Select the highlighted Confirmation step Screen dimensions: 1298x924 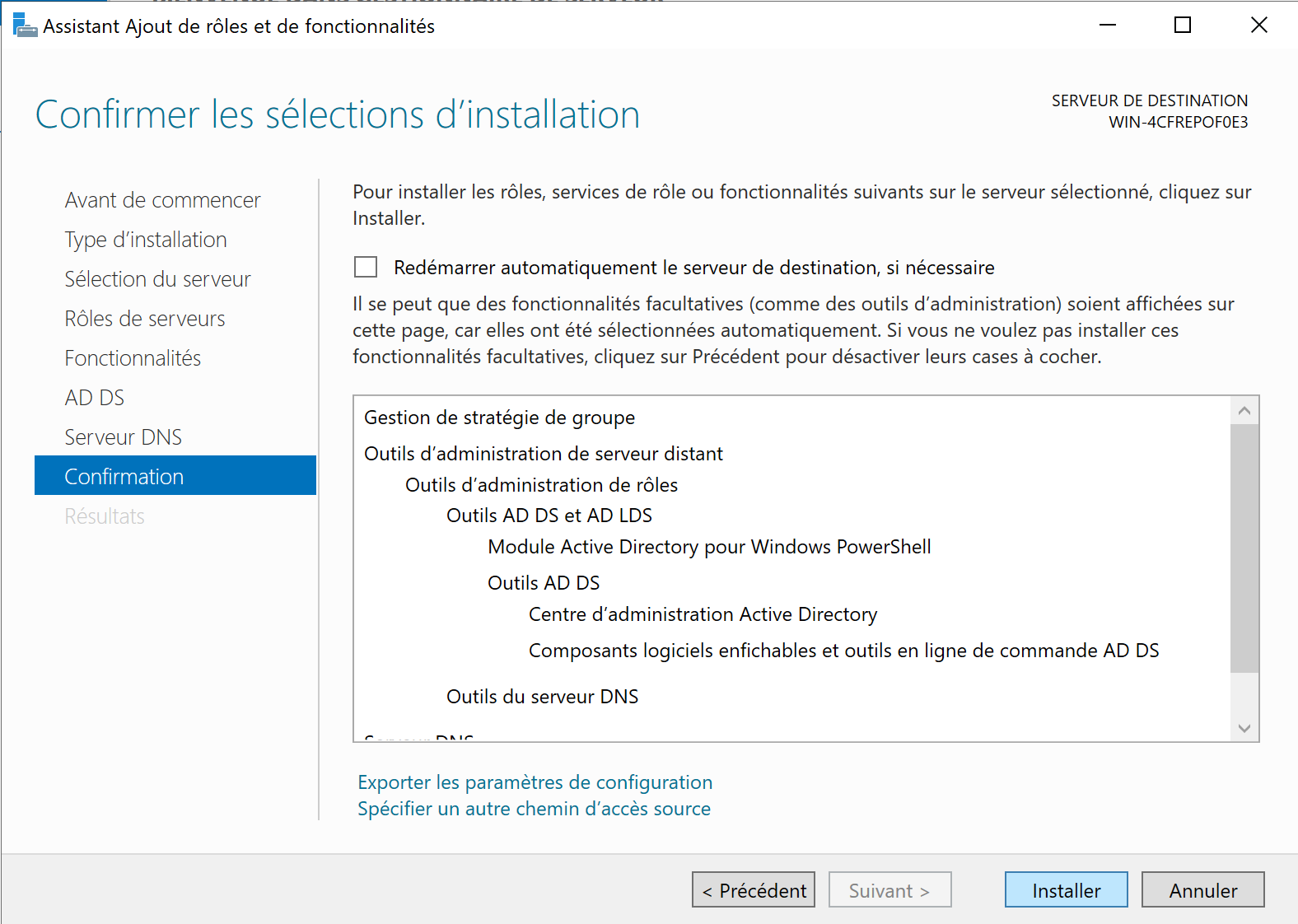[x=124, y=477]
